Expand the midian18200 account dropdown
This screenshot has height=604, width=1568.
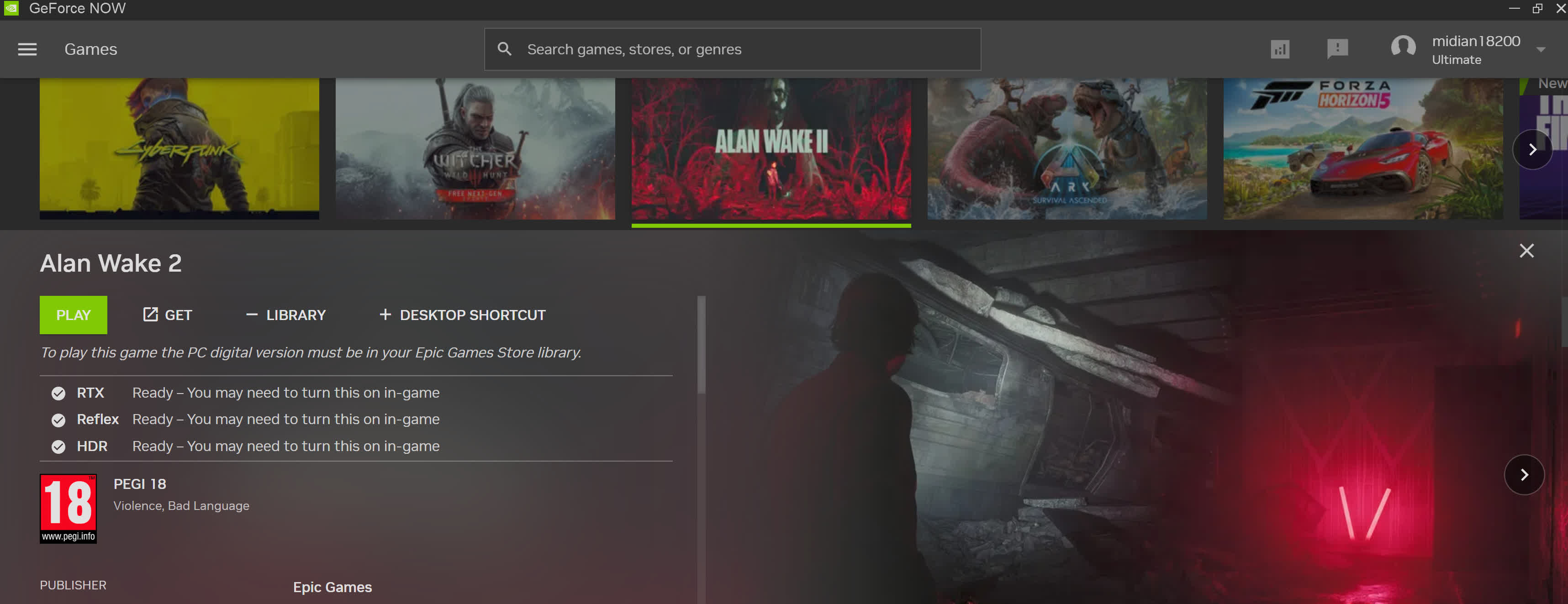1540,50
